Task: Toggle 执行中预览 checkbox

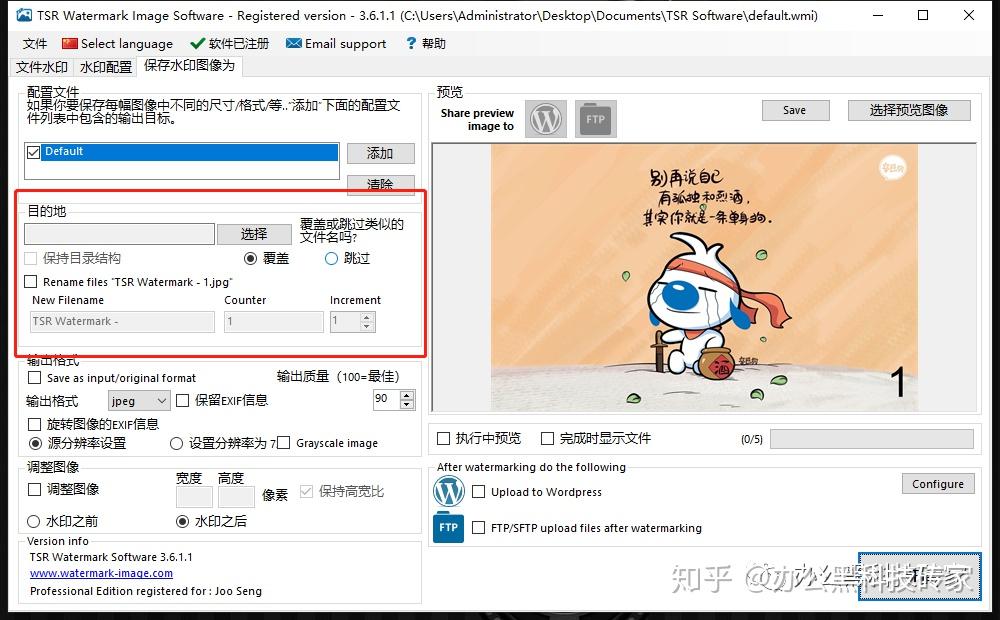Action: (443, 438)
